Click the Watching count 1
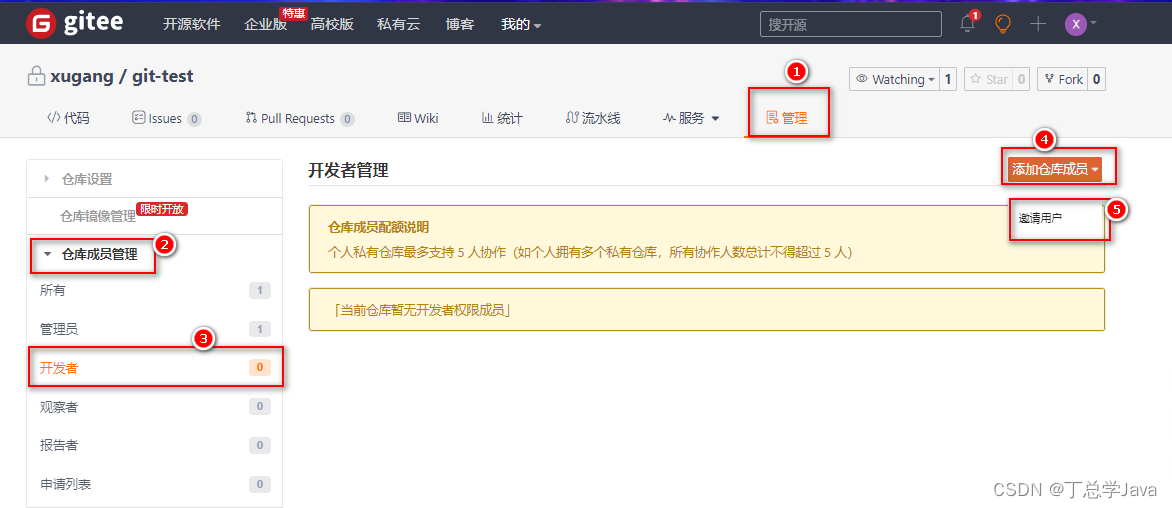 [948, 79]
